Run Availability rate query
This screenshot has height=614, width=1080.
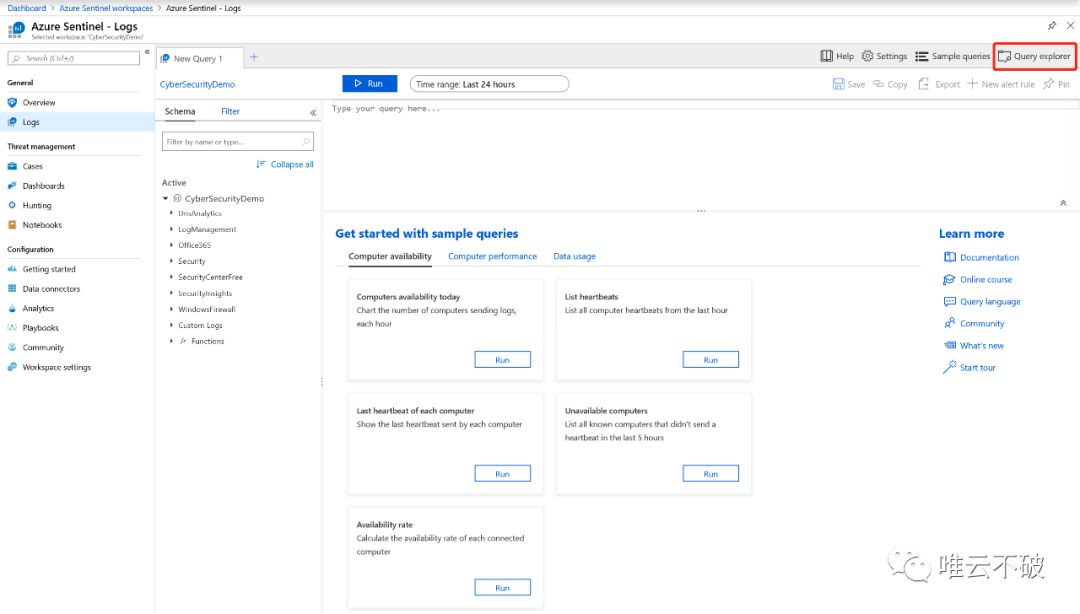coord(502,587)
